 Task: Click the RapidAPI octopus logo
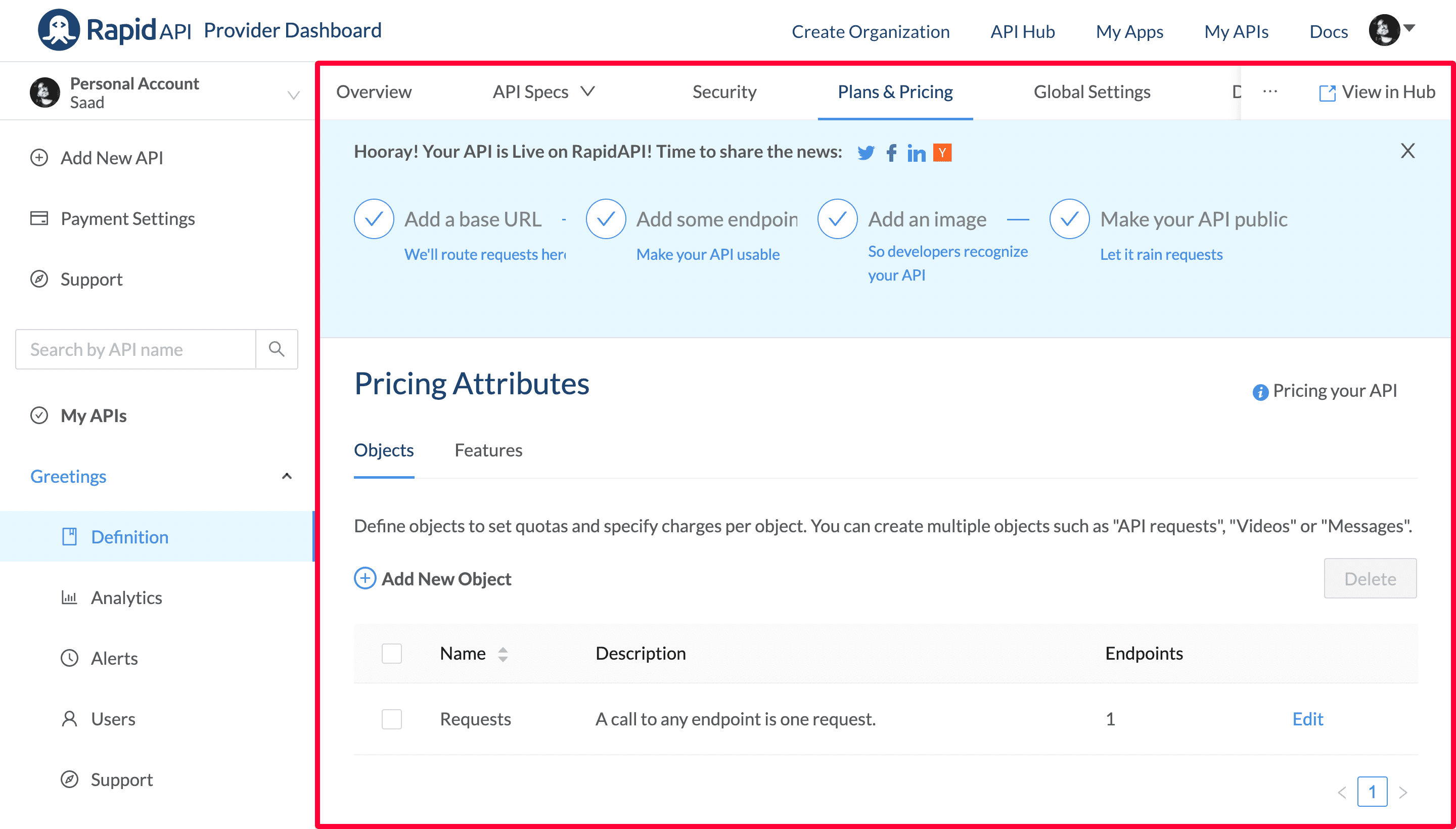tap(59, 30)
